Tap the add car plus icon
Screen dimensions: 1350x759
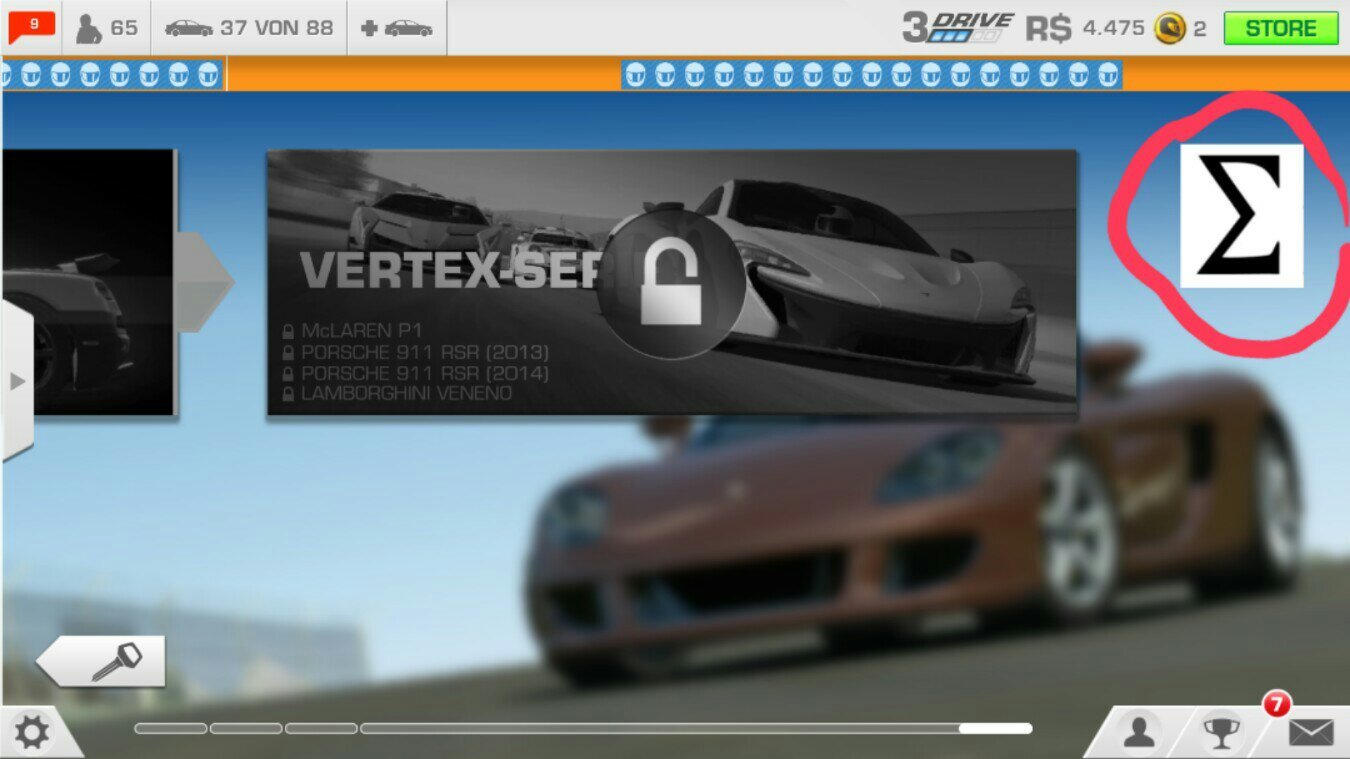click(397, 28)
